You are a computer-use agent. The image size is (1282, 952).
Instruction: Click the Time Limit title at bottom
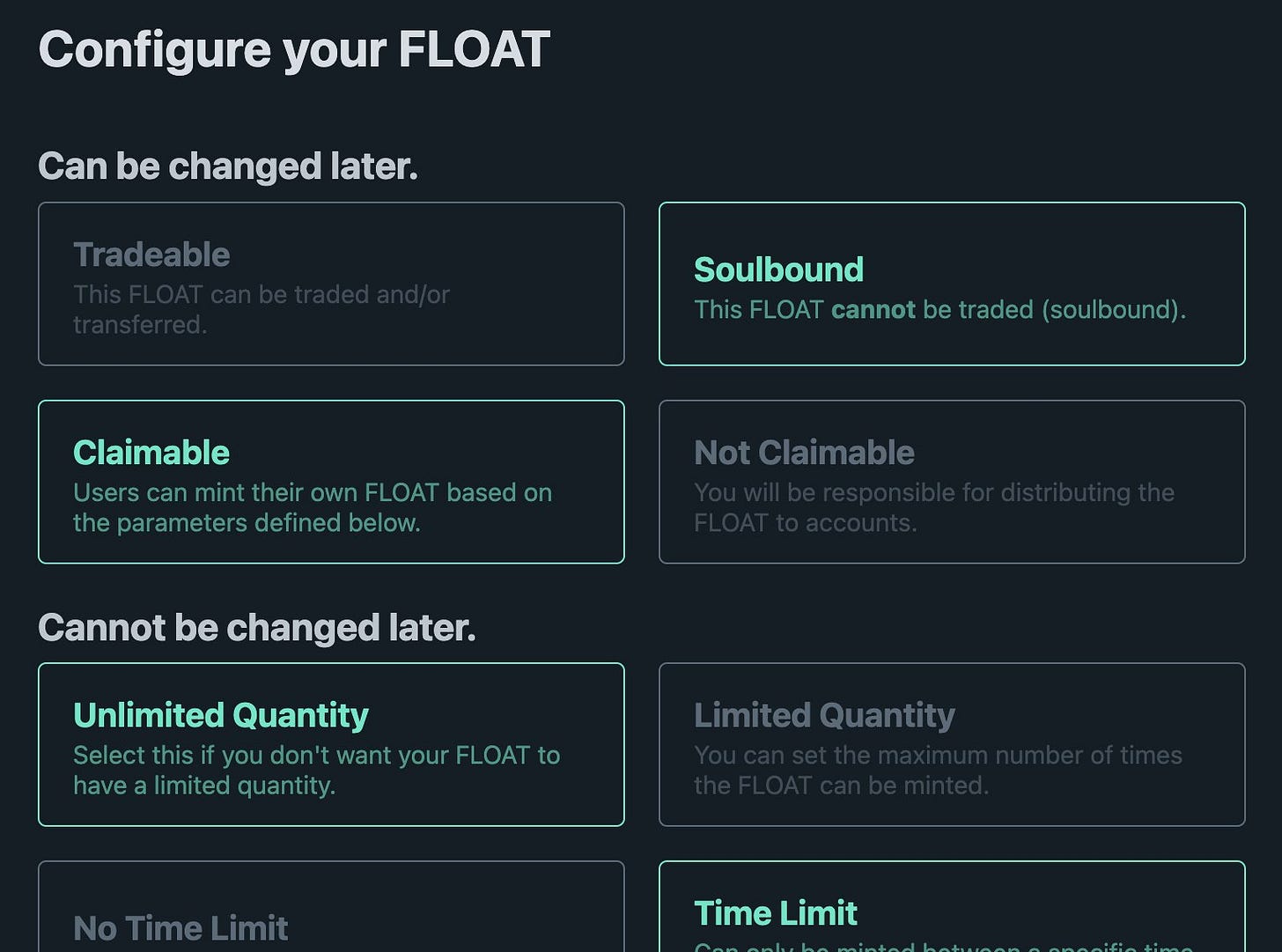775,913
